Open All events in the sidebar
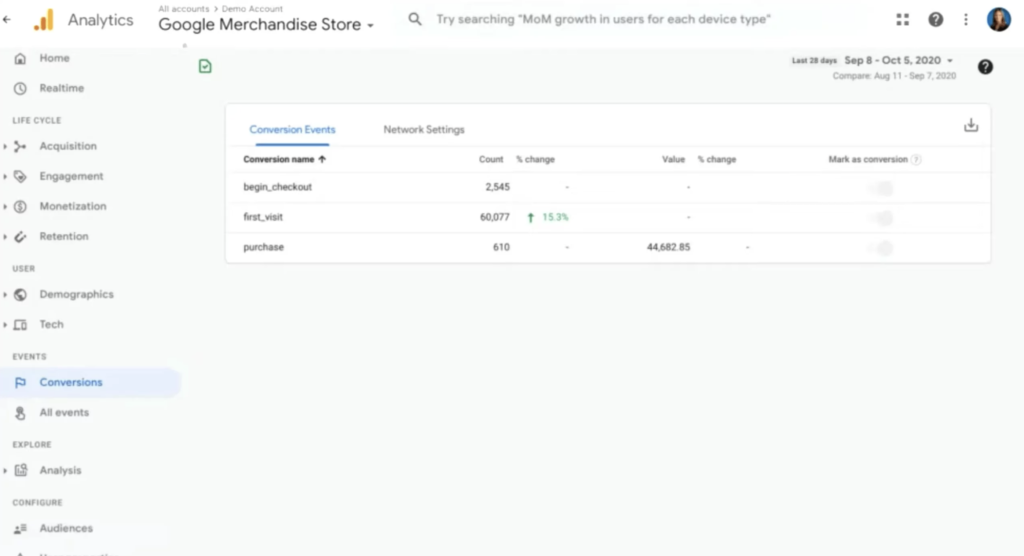 64,413
